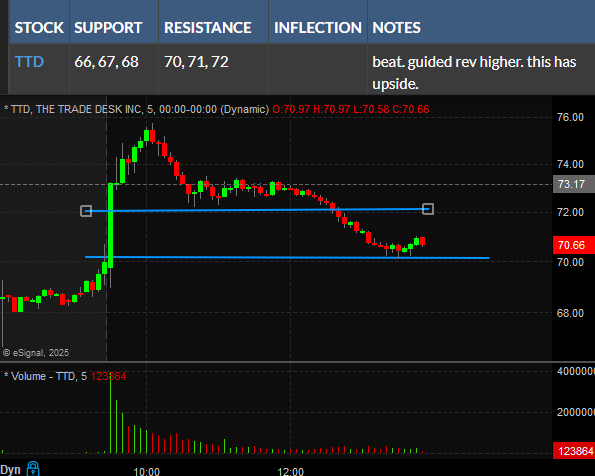Click the 123864 volume value marker
This screenshot has width=595, height=476.
pyautogui.click(x=574, y=451)
